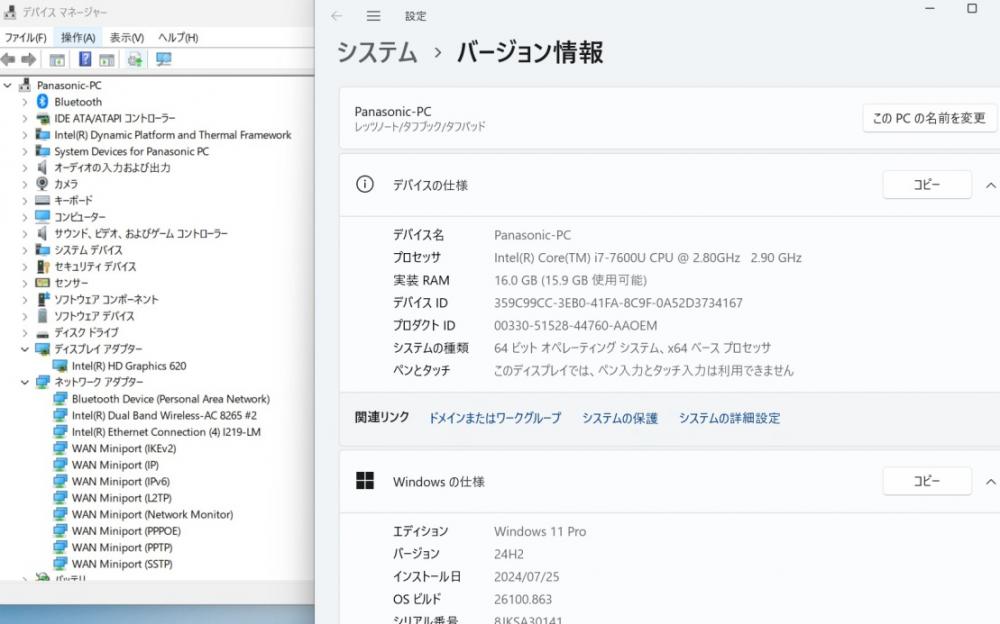Select the Bluetooth category icon
The image size is (1000, 624).
tap(43, 101)
